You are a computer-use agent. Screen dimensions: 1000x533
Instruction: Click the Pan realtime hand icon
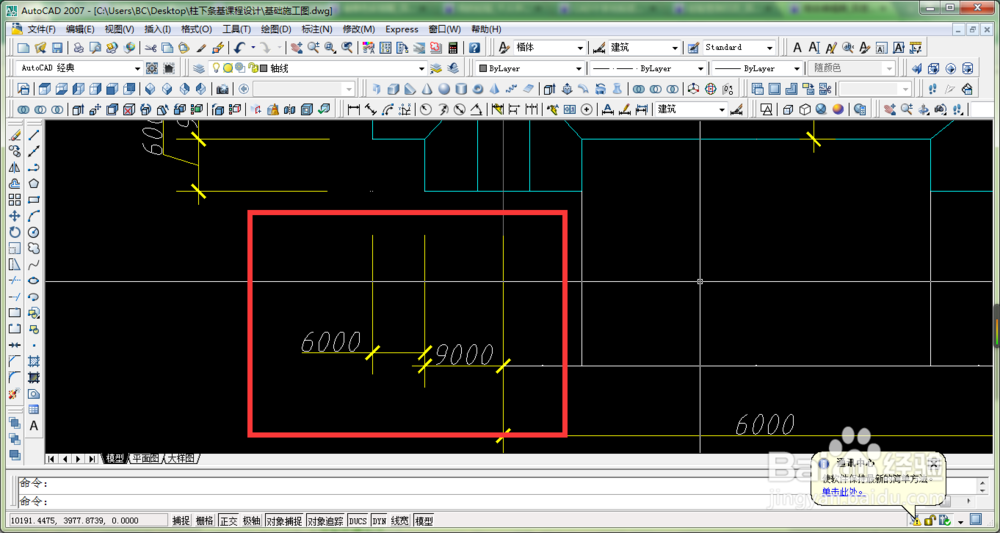pos(297,48)
